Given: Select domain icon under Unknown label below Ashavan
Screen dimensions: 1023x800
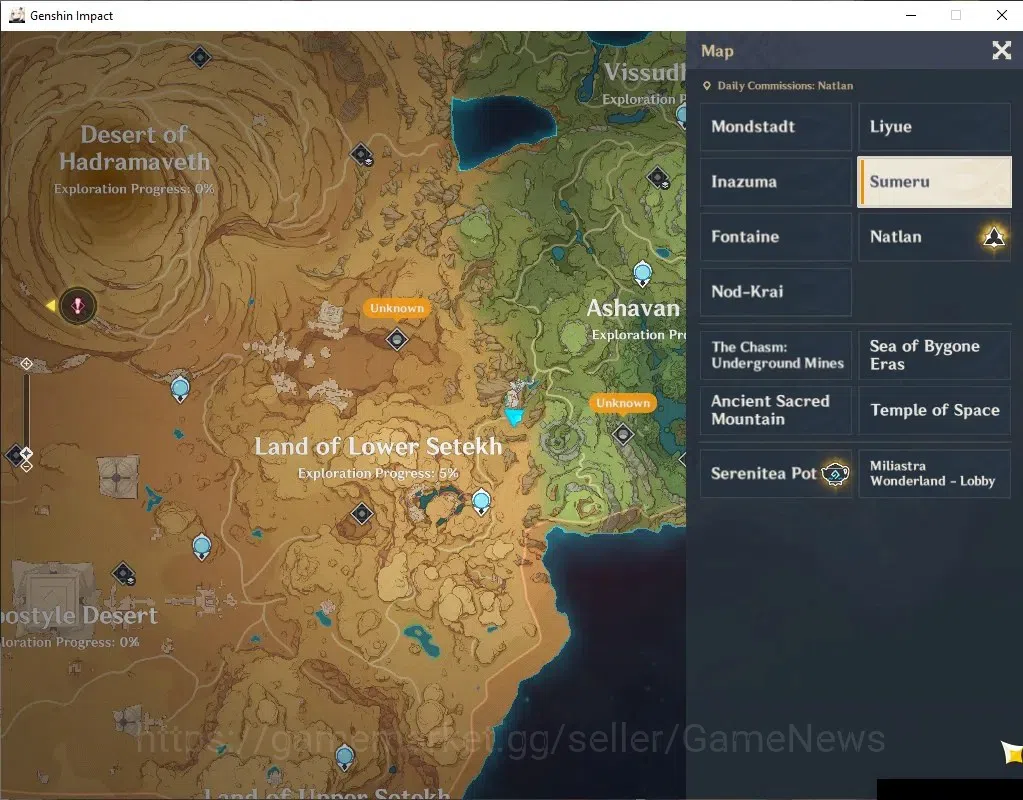Looking at the screenshot, I should point(623,433).
